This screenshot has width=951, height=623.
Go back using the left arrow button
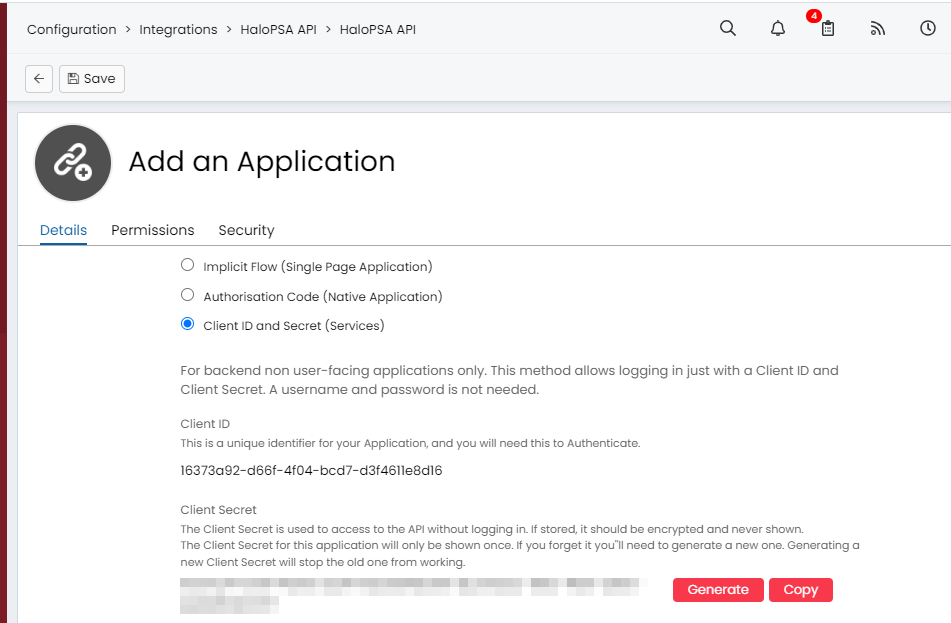39,79
